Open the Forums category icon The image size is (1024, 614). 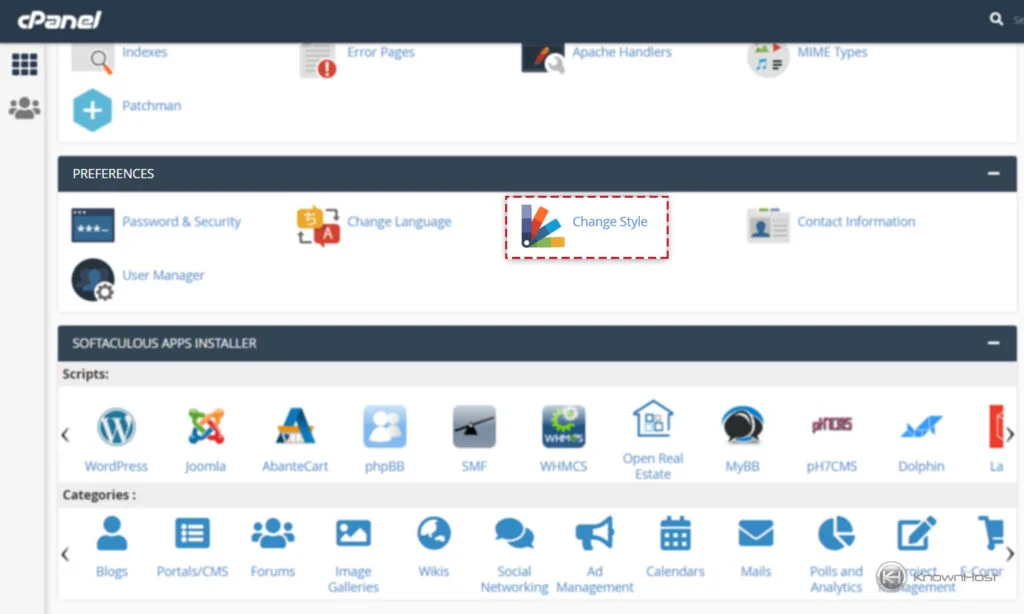(273, 534)
